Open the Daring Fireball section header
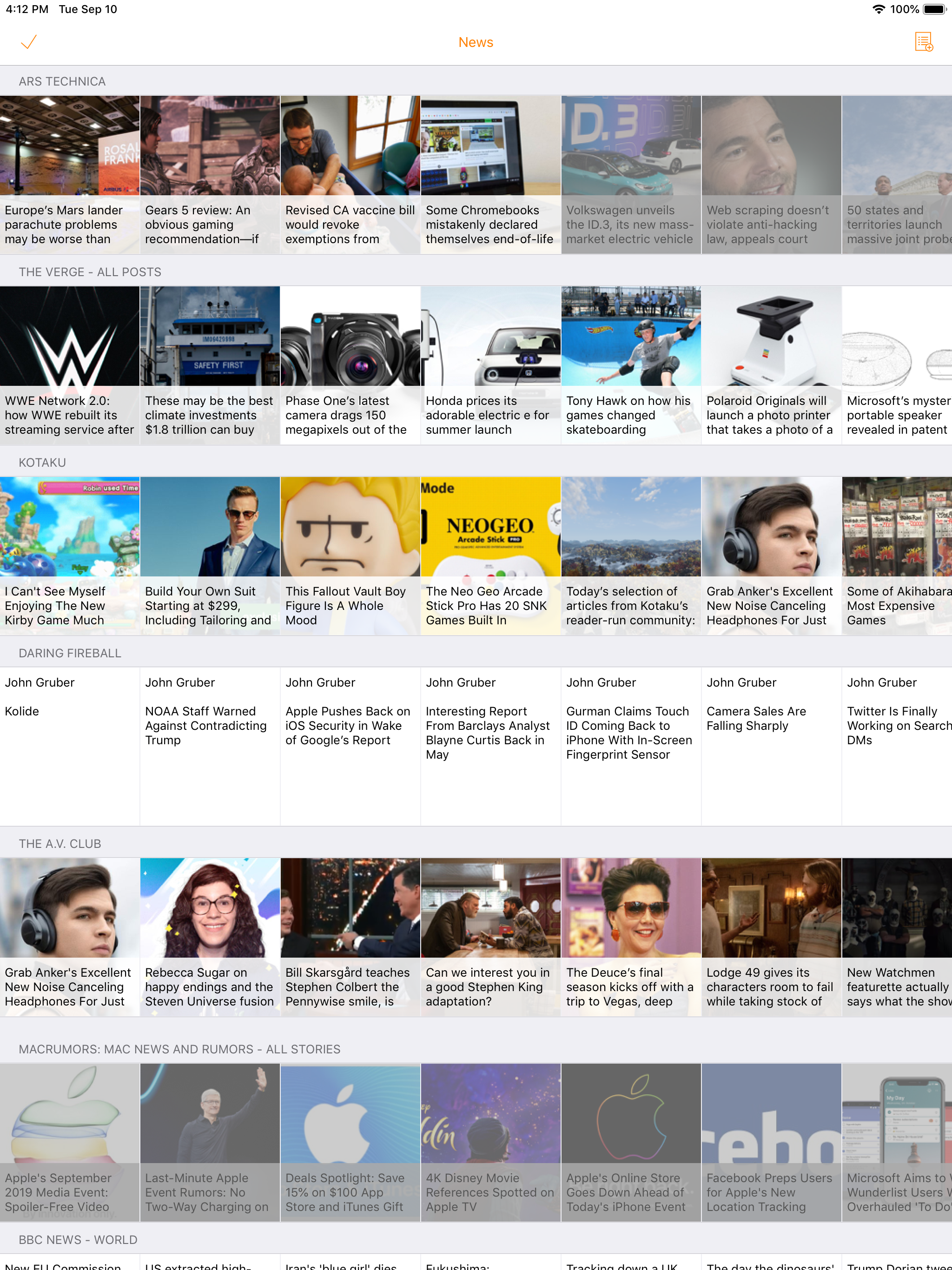952x1270 pixels. tap(69, 654)
